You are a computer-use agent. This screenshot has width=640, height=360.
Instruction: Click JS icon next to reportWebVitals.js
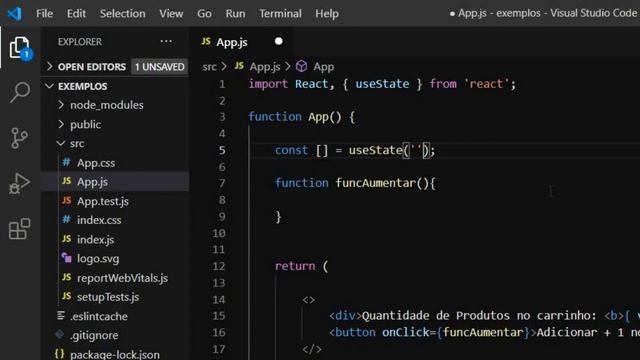67,277
